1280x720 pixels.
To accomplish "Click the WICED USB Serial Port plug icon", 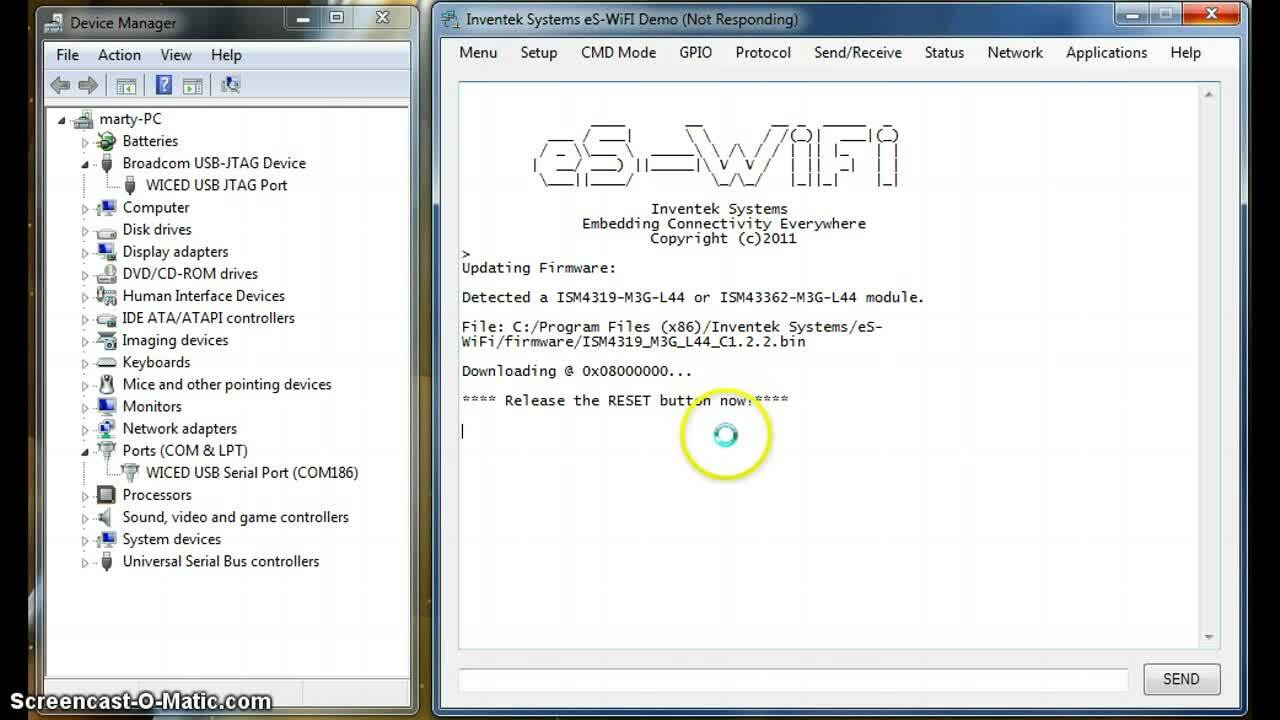I will (x=129, y=472).
